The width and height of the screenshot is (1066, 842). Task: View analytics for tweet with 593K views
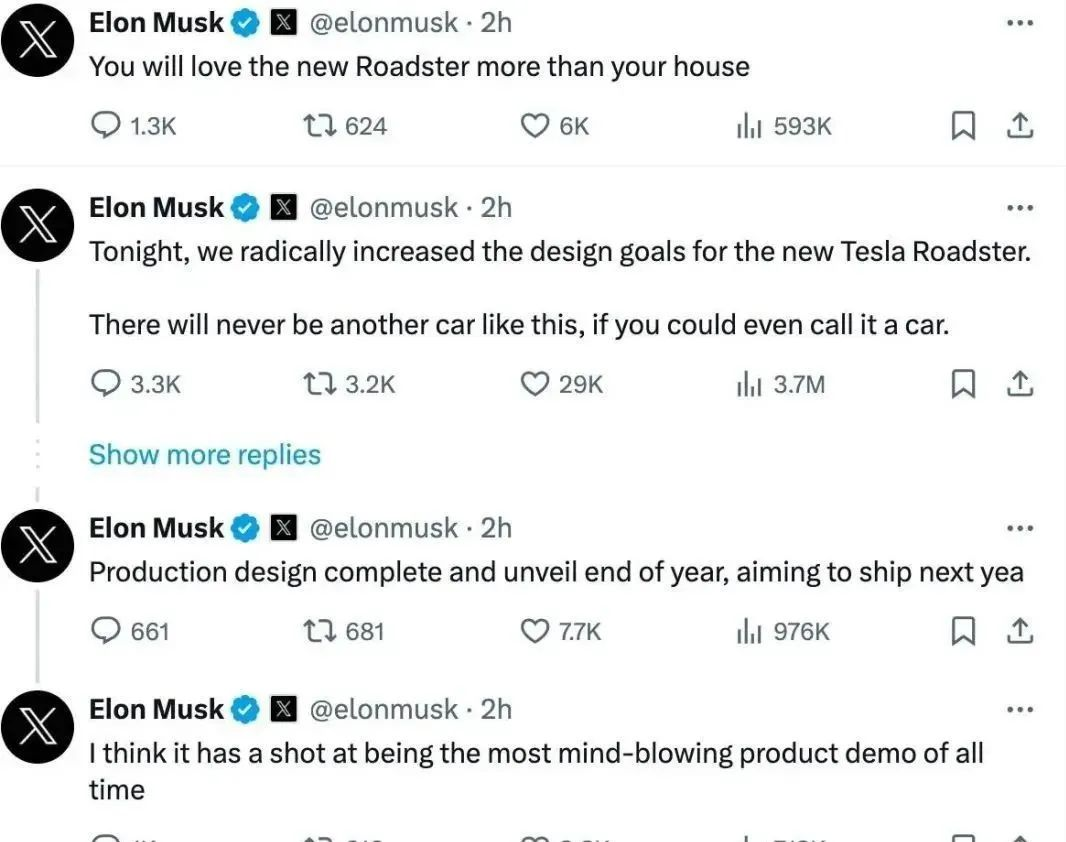(x=750, y=126)
